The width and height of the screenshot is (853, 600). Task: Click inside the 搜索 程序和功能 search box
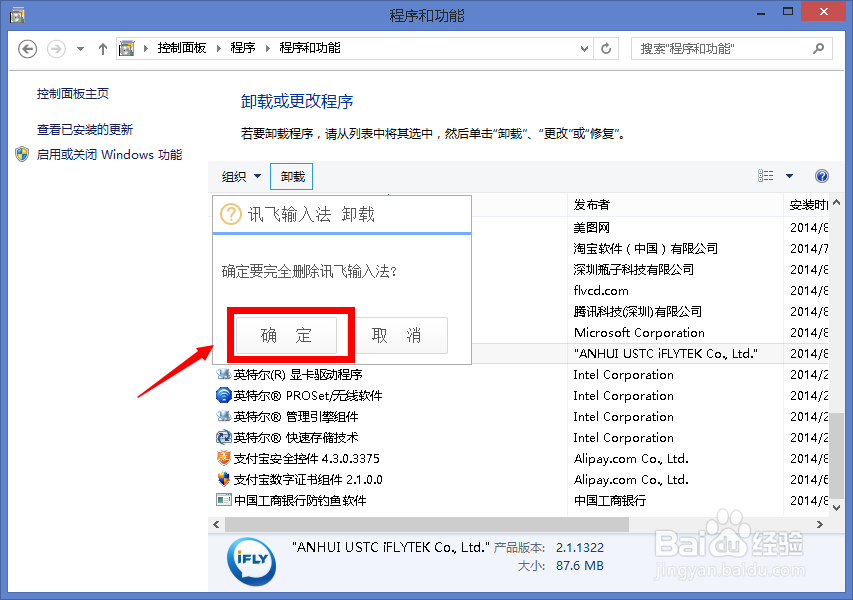(x=730, y=48)
